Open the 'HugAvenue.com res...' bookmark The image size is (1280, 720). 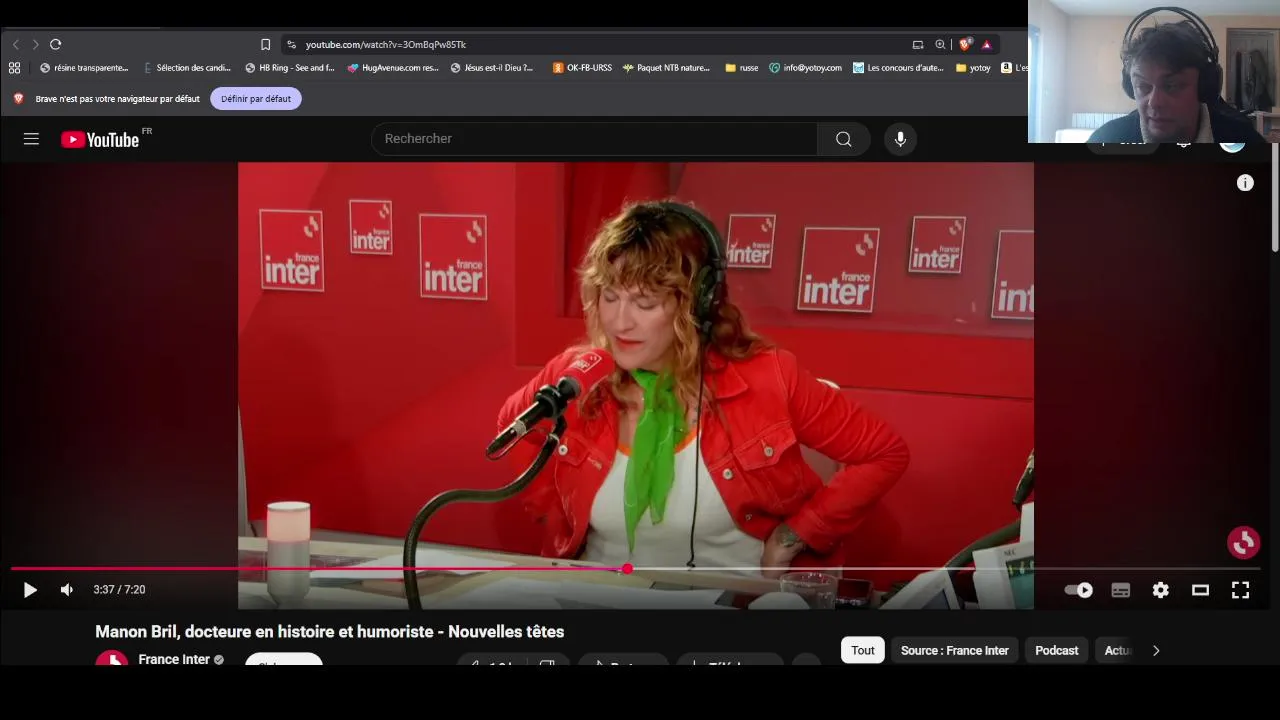click(x=393, y=68)
